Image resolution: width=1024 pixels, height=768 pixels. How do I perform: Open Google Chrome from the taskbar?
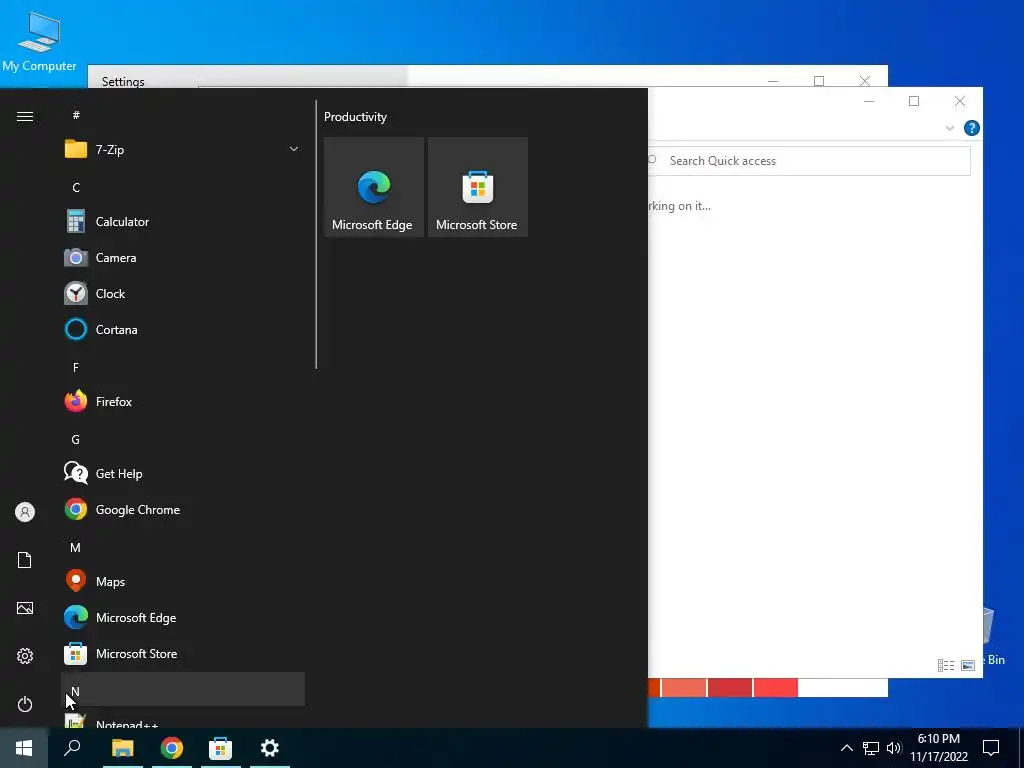click(x=172, y=748)
